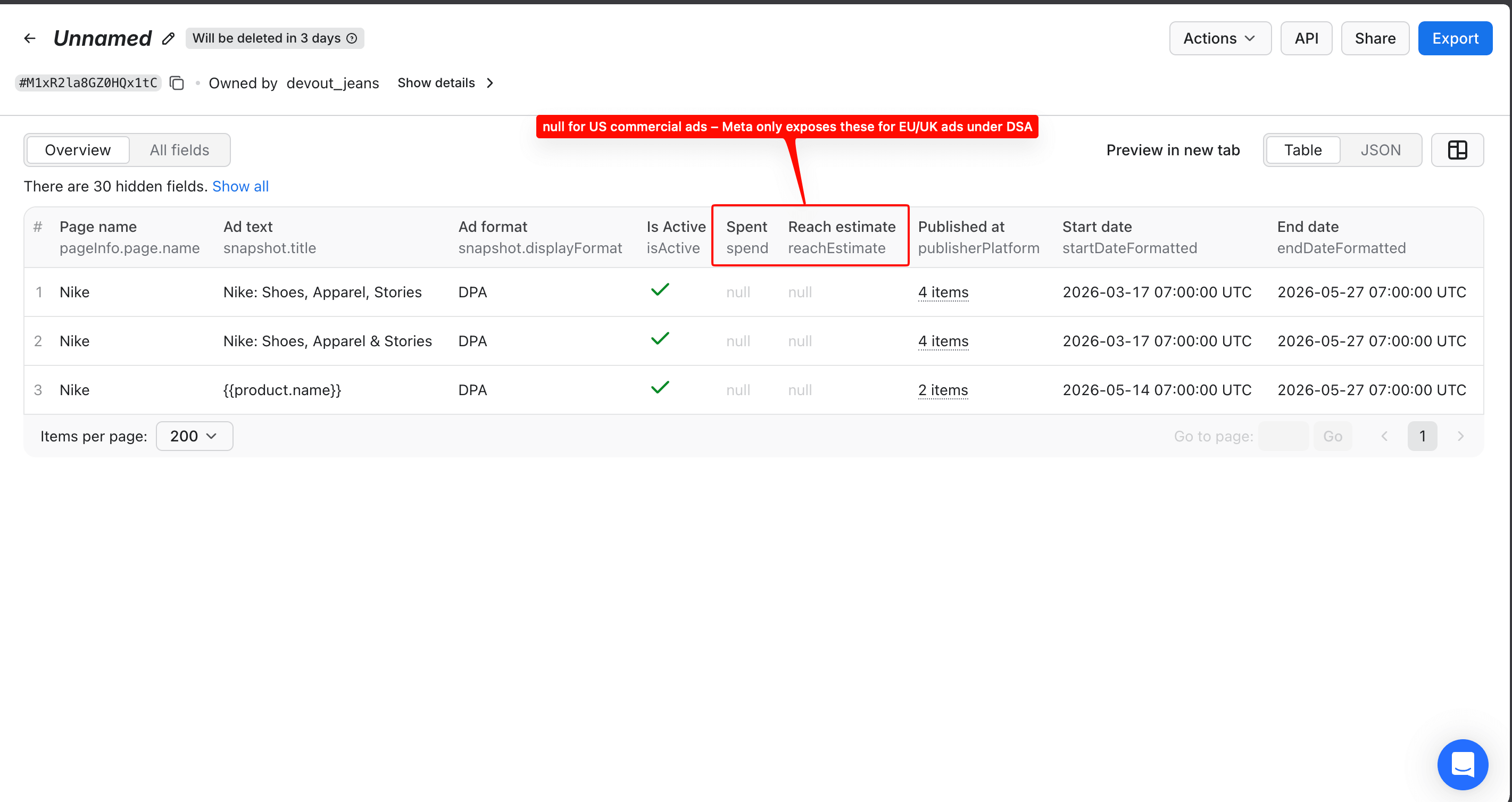Open the column layout settings icon

[1457, 150]
